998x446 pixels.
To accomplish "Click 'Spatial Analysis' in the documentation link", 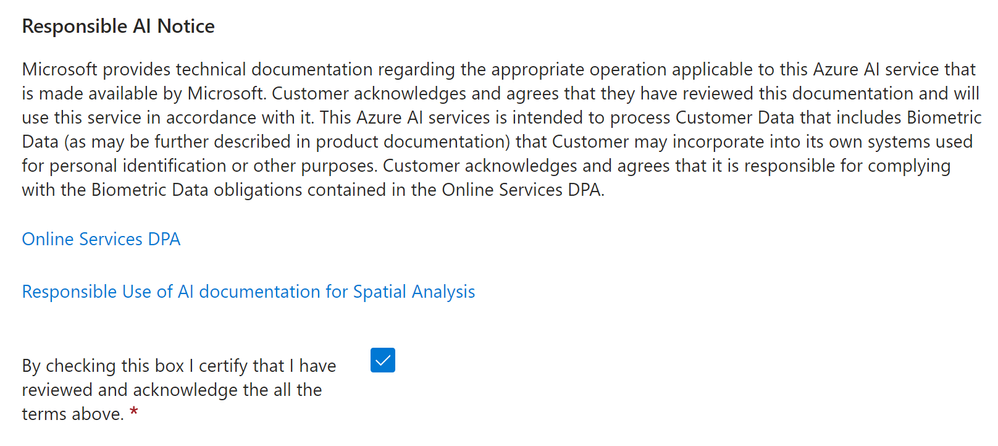I will (414, 291).
